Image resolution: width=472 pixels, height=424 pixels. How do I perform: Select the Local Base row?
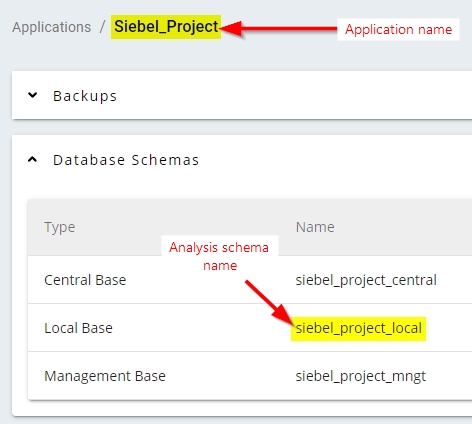[x=250, y=328]
